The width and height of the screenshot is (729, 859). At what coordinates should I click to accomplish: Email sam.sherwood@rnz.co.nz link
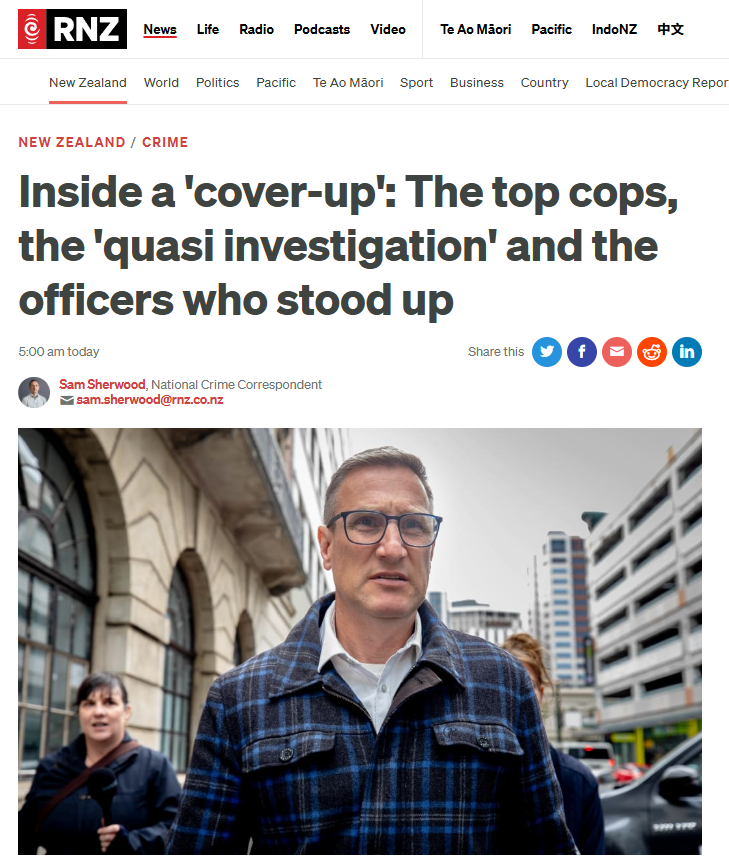point(150,400)
